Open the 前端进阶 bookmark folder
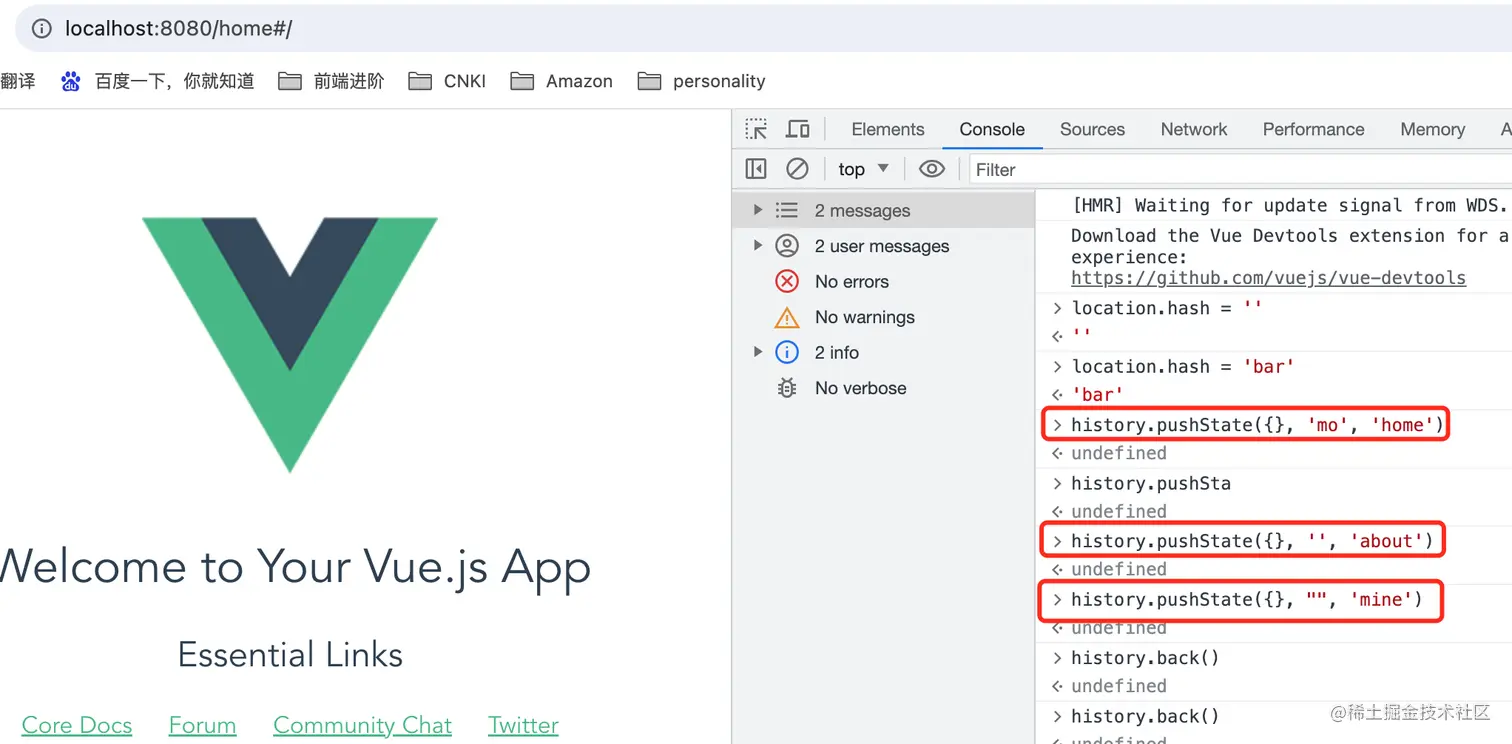 [x=331, y=81]
